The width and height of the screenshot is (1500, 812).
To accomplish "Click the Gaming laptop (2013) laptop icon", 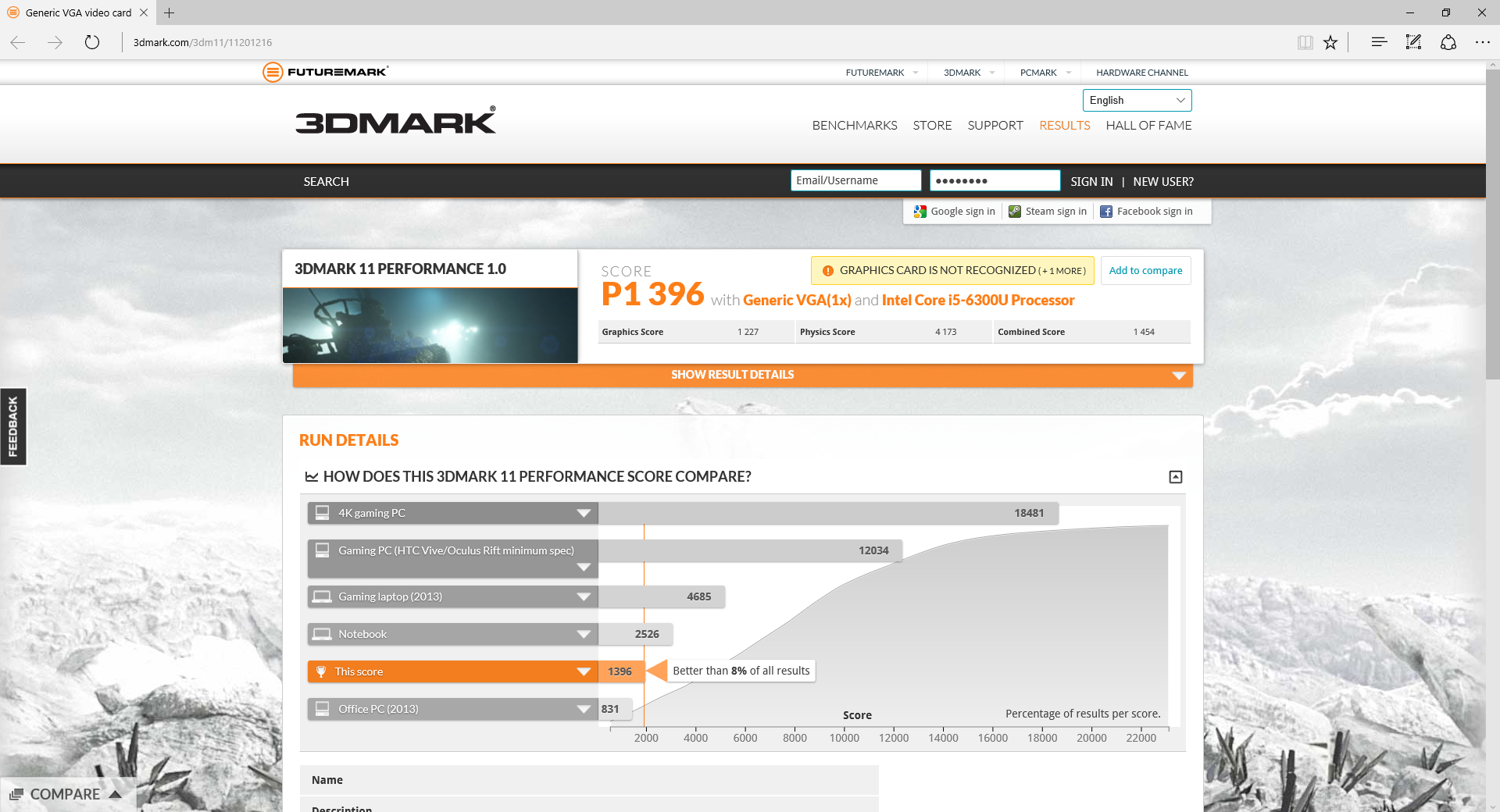I will click(322, 597).
